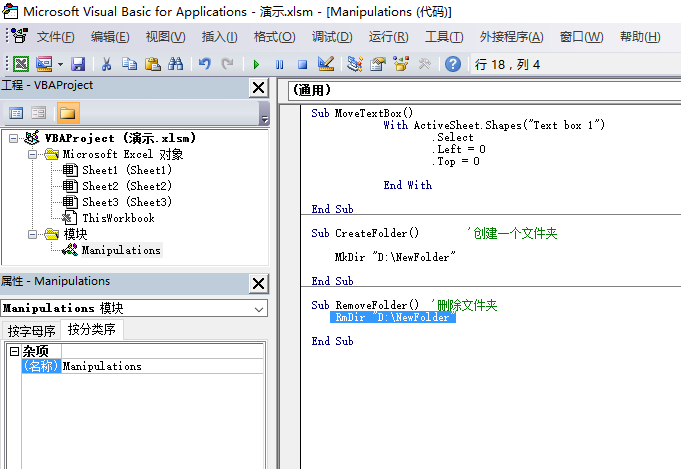Click the (名称) property row label
The height and width of the screenshot is (469, 681).
click(41, 366)
